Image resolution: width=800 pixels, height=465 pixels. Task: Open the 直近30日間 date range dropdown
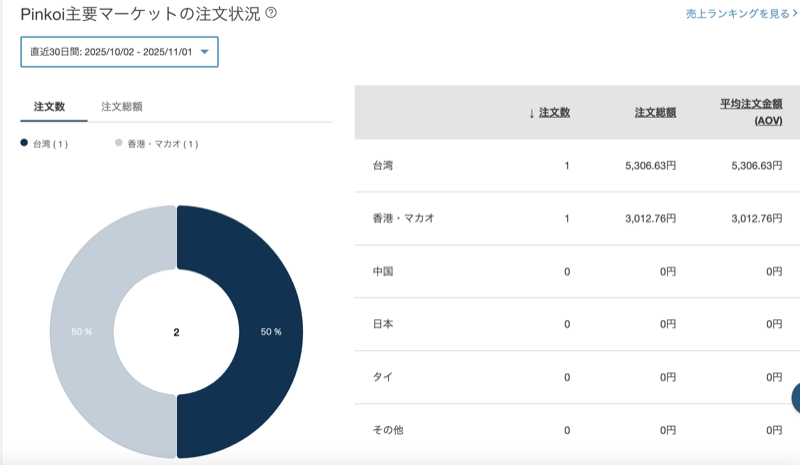tap(119, 52)
